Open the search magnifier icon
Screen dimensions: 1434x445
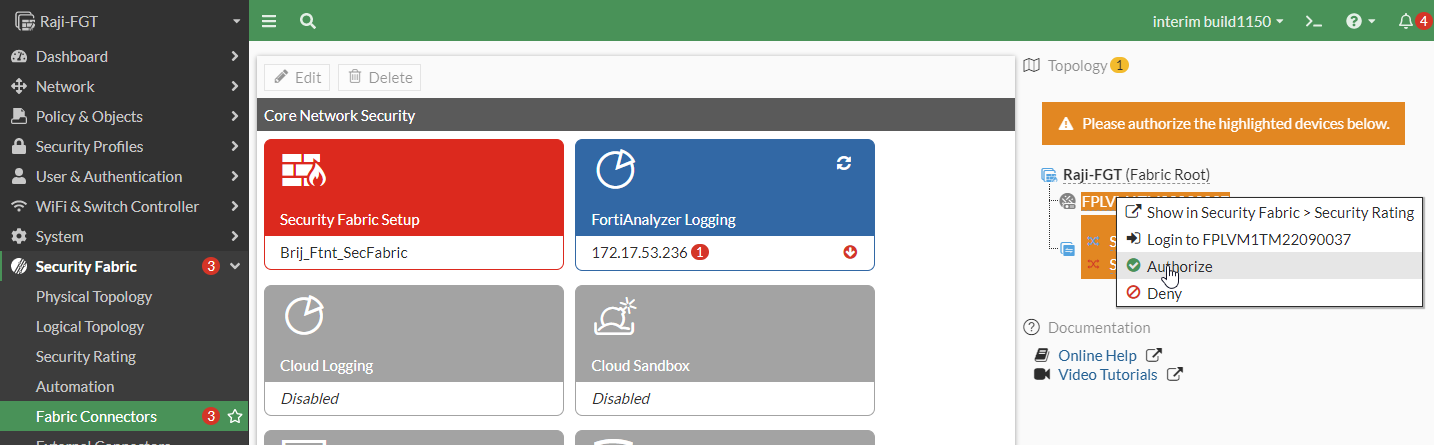click(x=308, y=21)
